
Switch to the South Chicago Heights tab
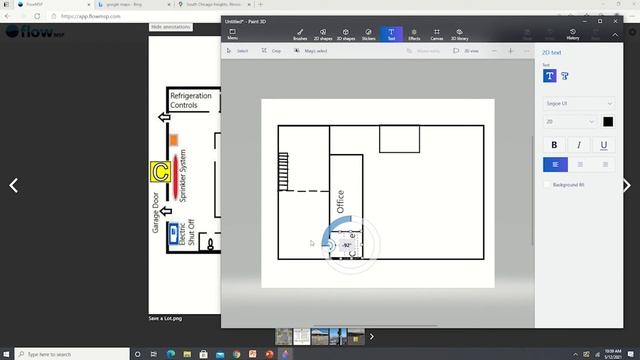pos(213,4)
